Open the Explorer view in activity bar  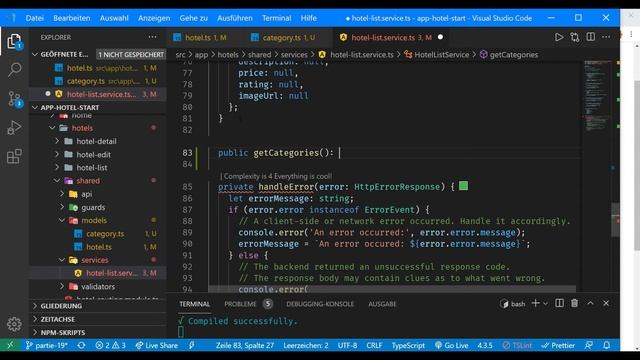(14, 41)
